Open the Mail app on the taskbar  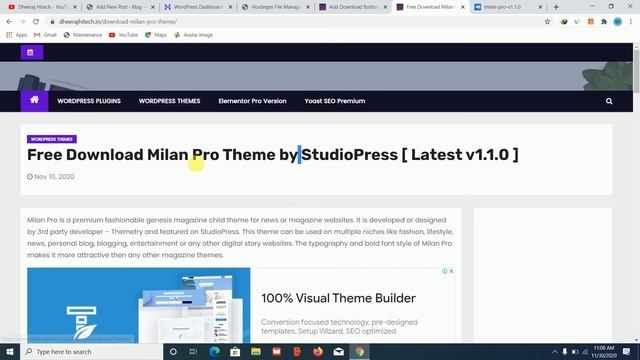tap(339, 351)
